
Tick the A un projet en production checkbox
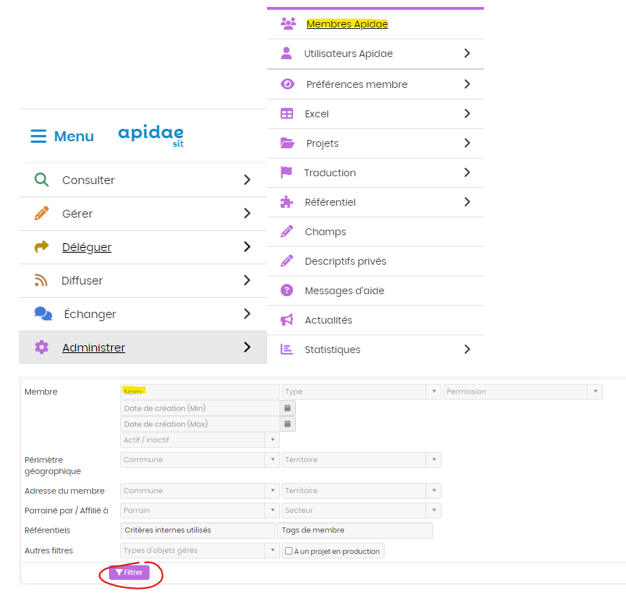pyautogui.click(x=289, y=551)
